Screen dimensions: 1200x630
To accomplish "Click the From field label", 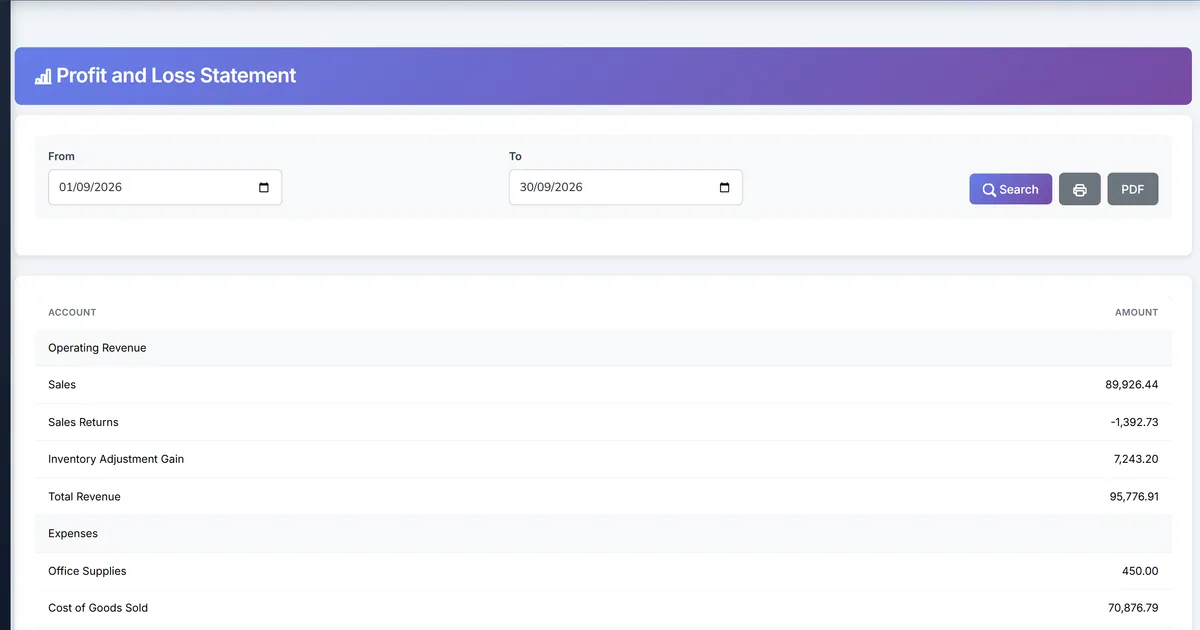I will point(61,156).
